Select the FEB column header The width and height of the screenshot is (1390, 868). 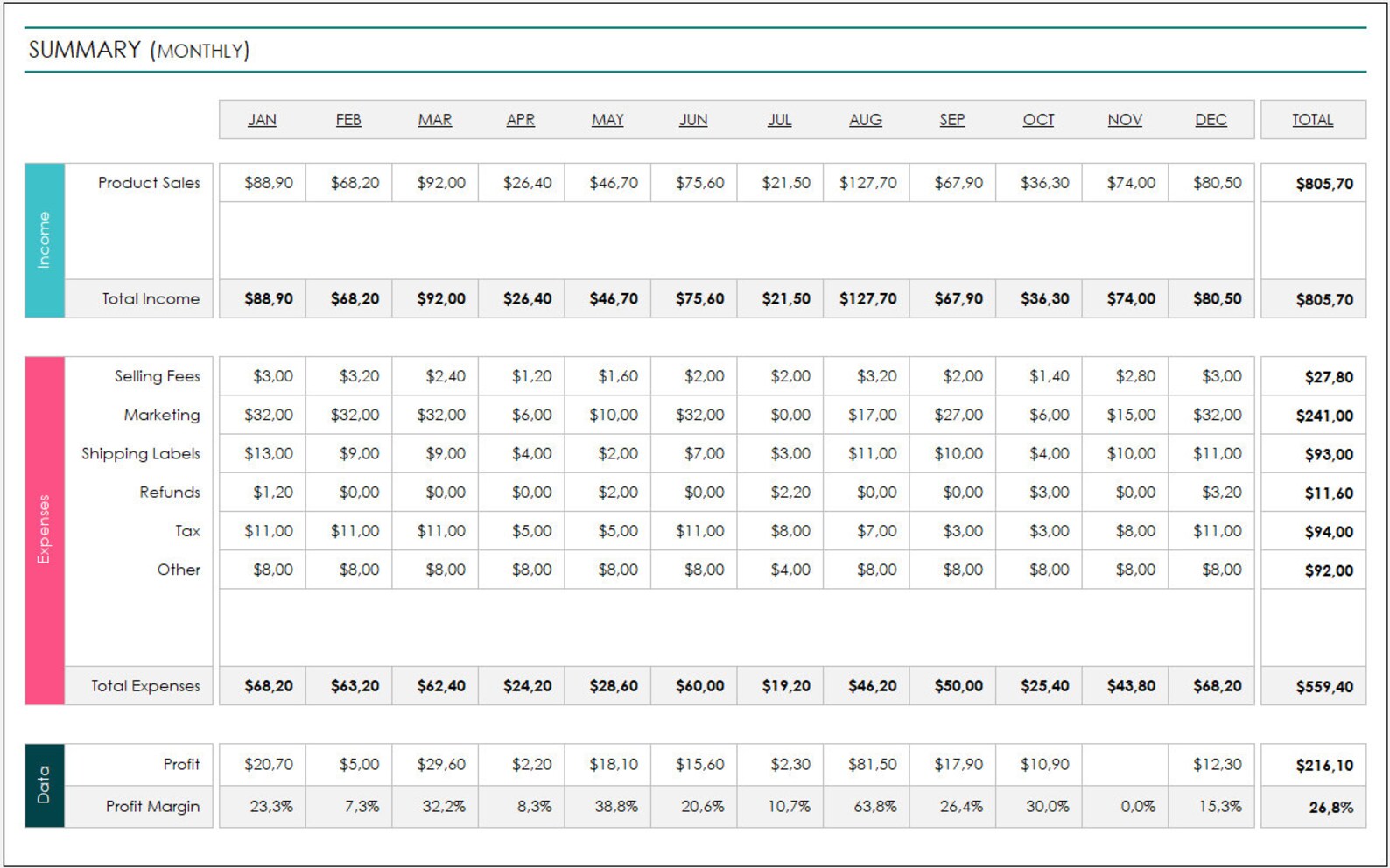348,120
